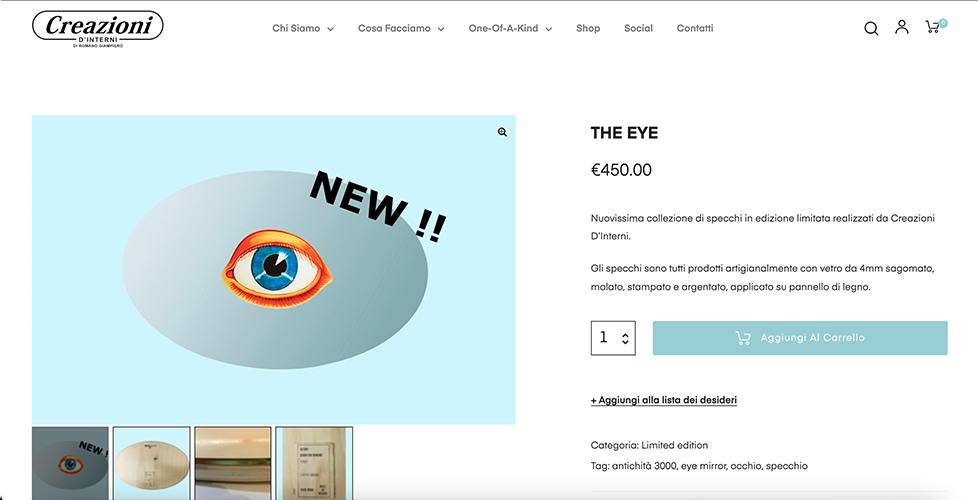Open the Shop menu item
This screenshot has width=980, height=500.
tap(588, 28)
